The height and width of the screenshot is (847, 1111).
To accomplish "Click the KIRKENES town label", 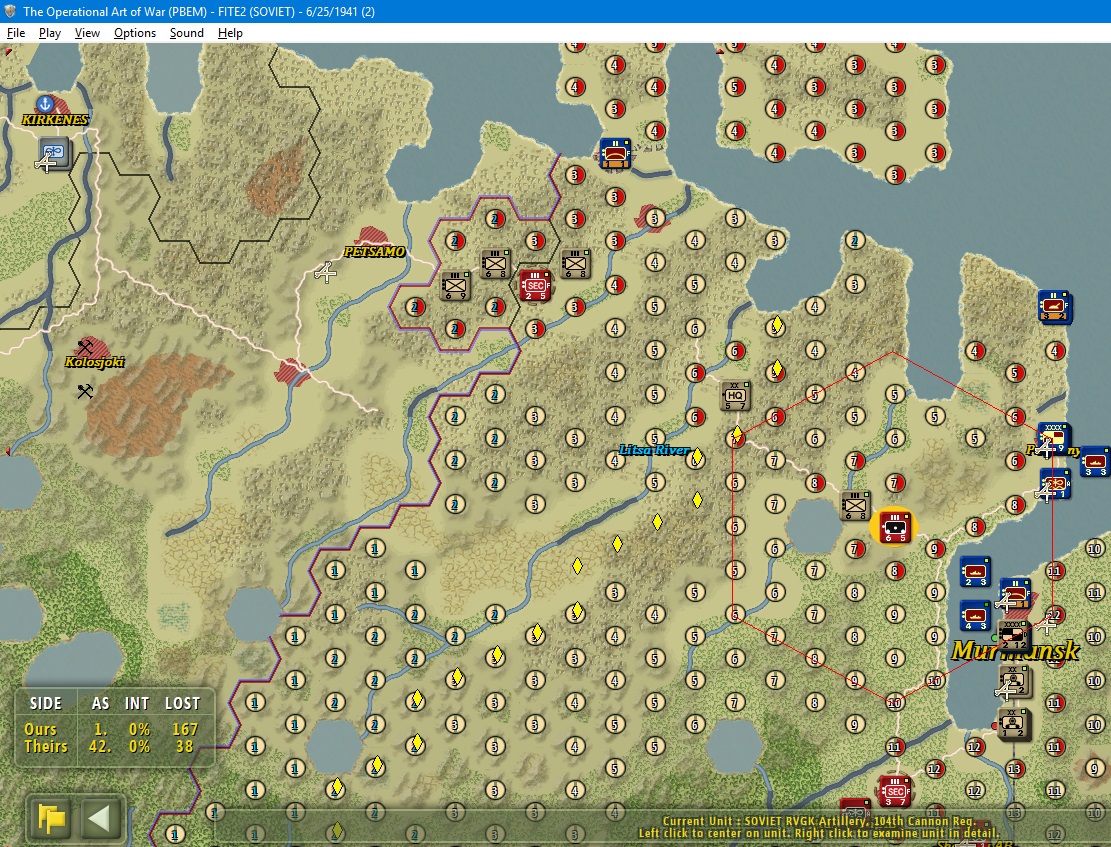I will [x=55, y=119].
